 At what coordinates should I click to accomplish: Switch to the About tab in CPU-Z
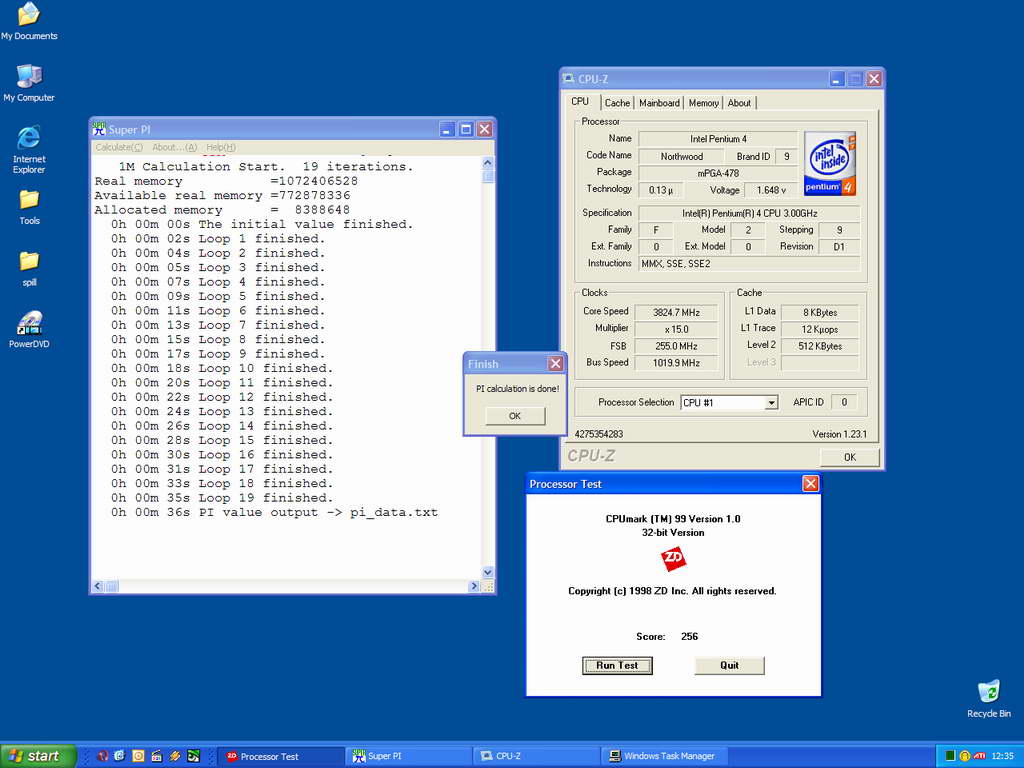[x=739, y=103]
